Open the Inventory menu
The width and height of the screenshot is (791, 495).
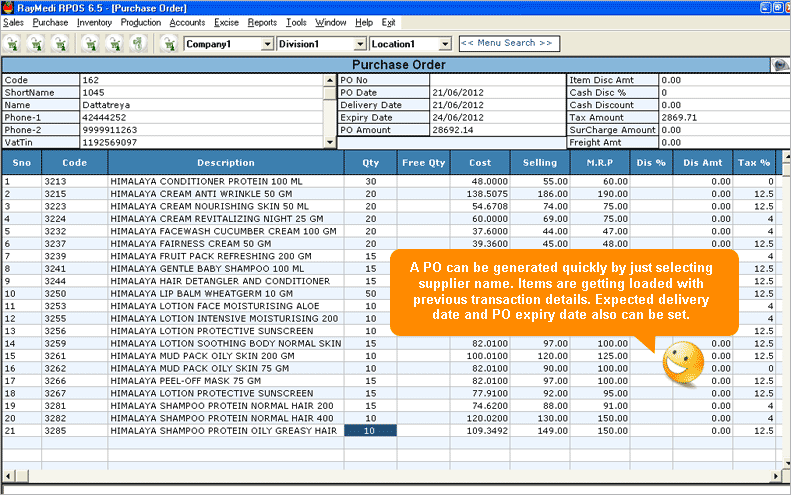(x=94, y=22)
